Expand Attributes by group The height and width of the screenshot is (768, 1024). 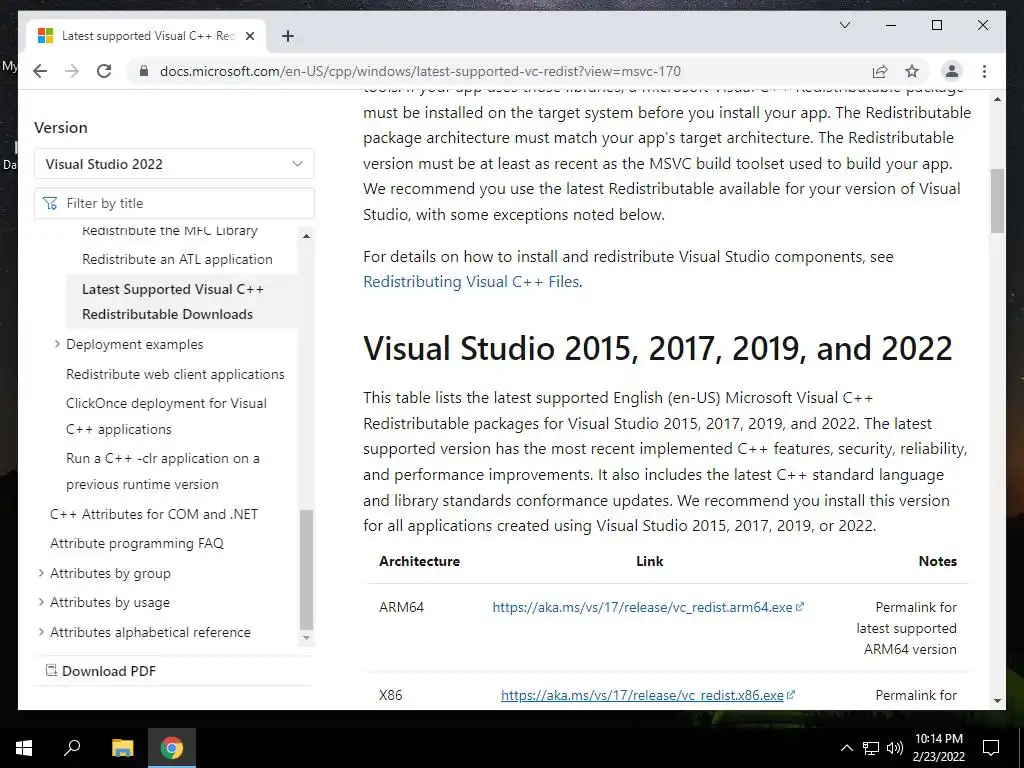pyautogui.click(x=41, y=573)
